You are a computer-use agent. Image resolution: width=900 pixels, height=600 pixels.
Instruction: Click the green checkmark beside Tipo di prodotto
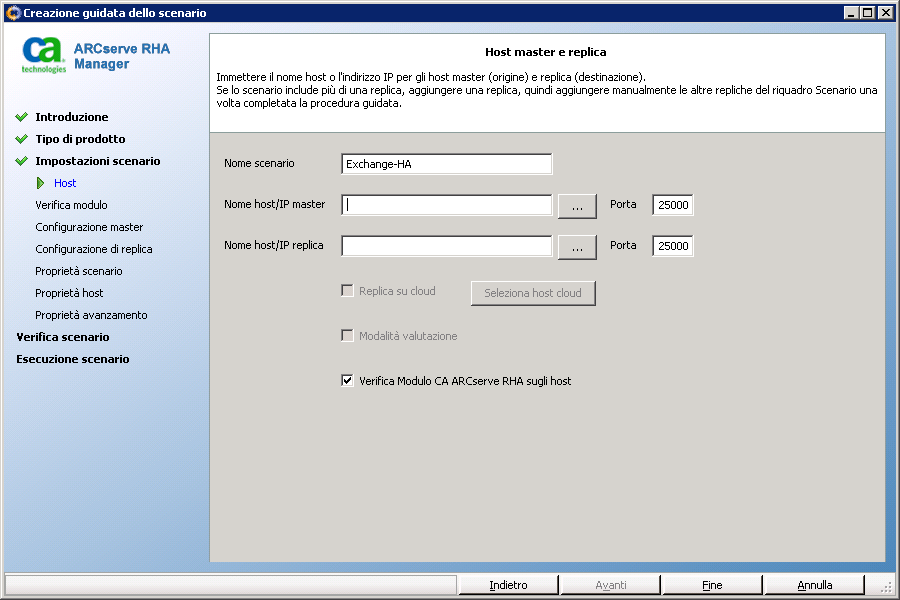(x=22, y=139)
